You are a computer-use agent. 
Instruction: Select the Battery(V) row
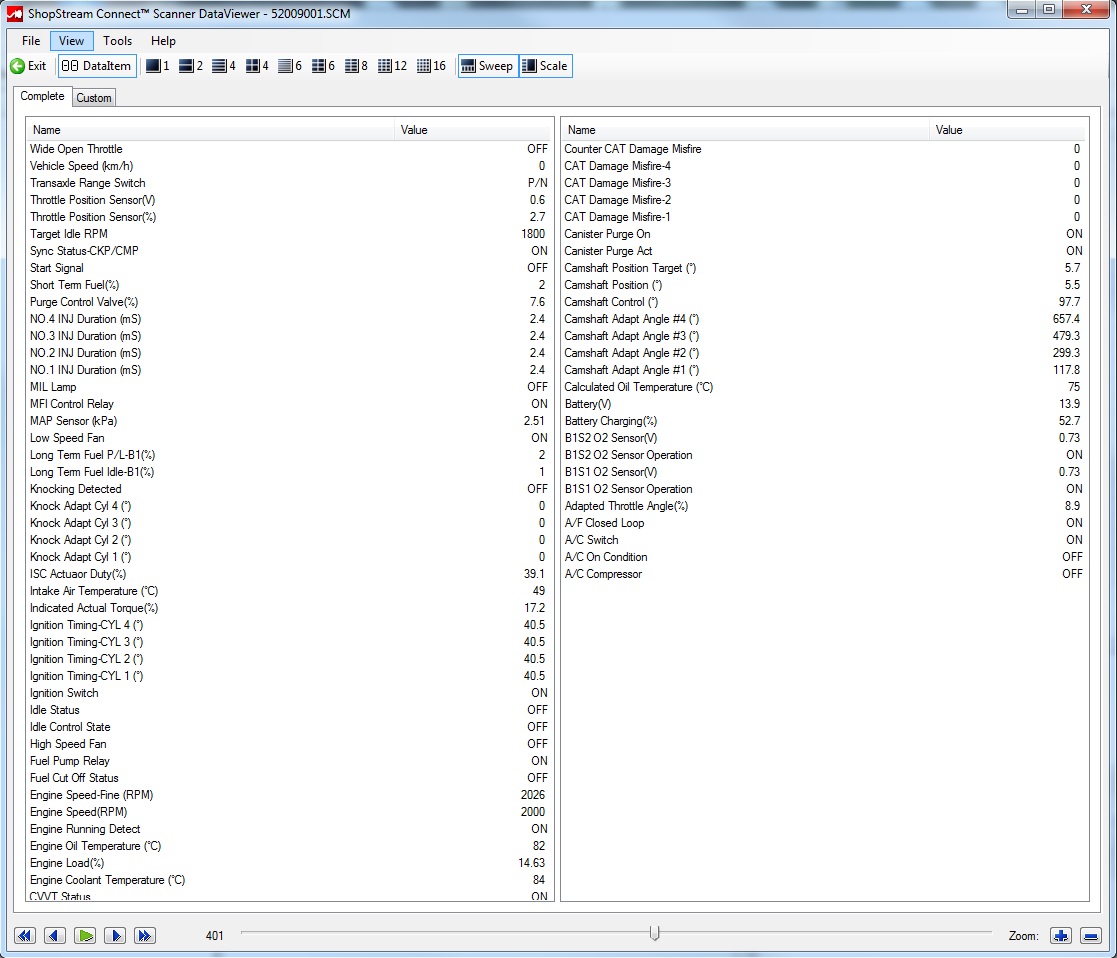[x=824, y=404]
